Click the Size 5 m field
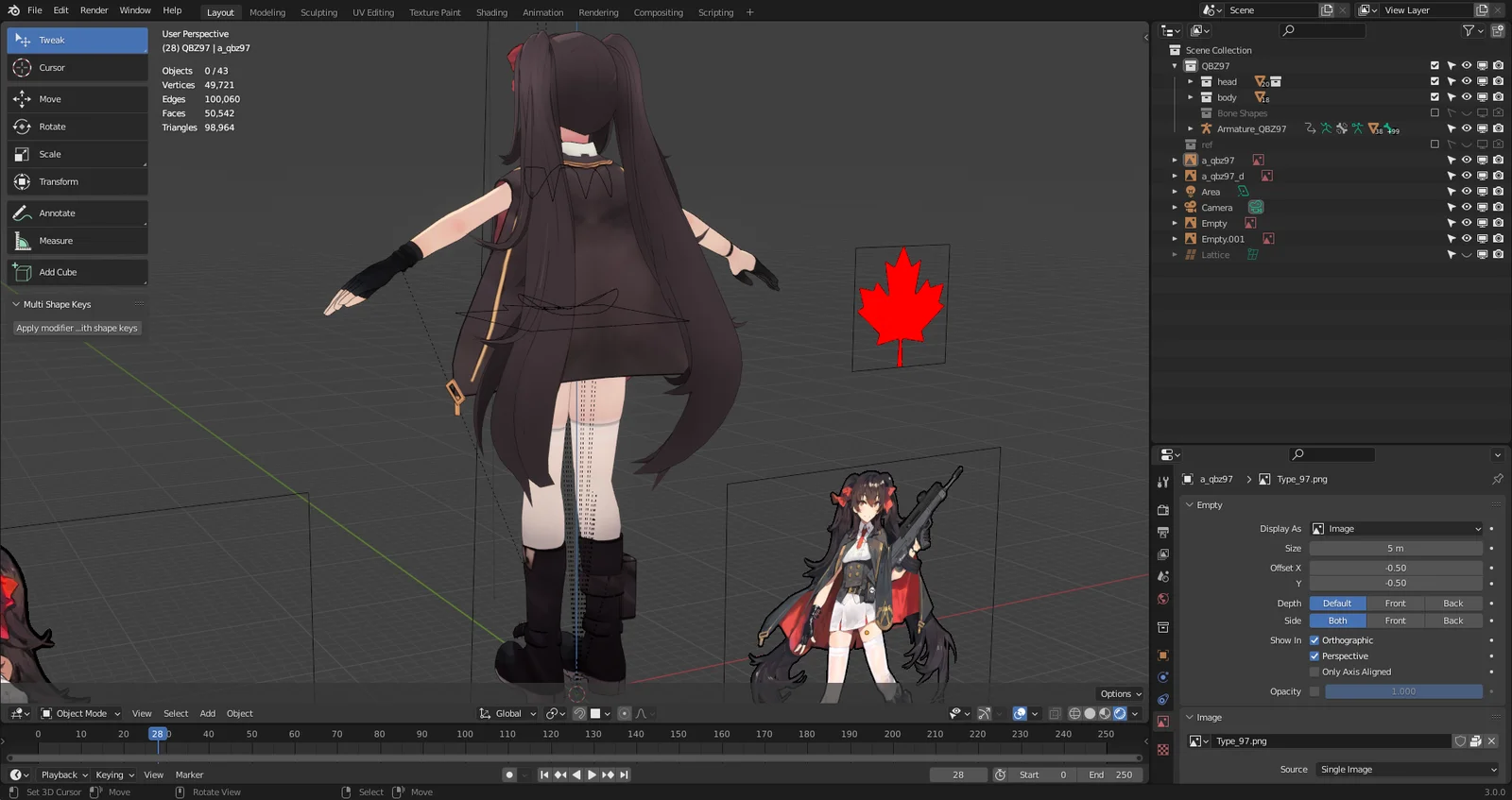The height and width of the screenshot is (800, 1512). click(x=1396, y=549)
